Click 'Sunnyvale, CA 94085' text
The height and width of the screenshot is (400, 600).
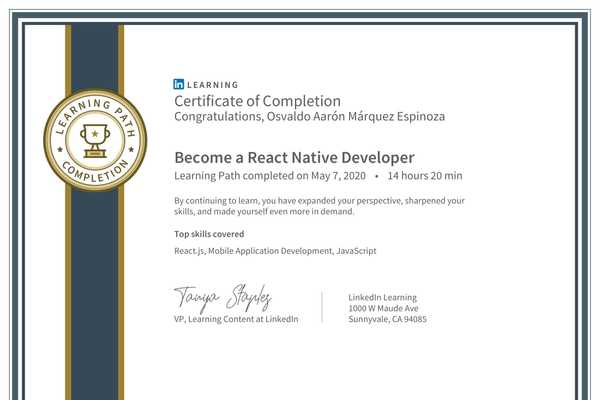[387, 319]
